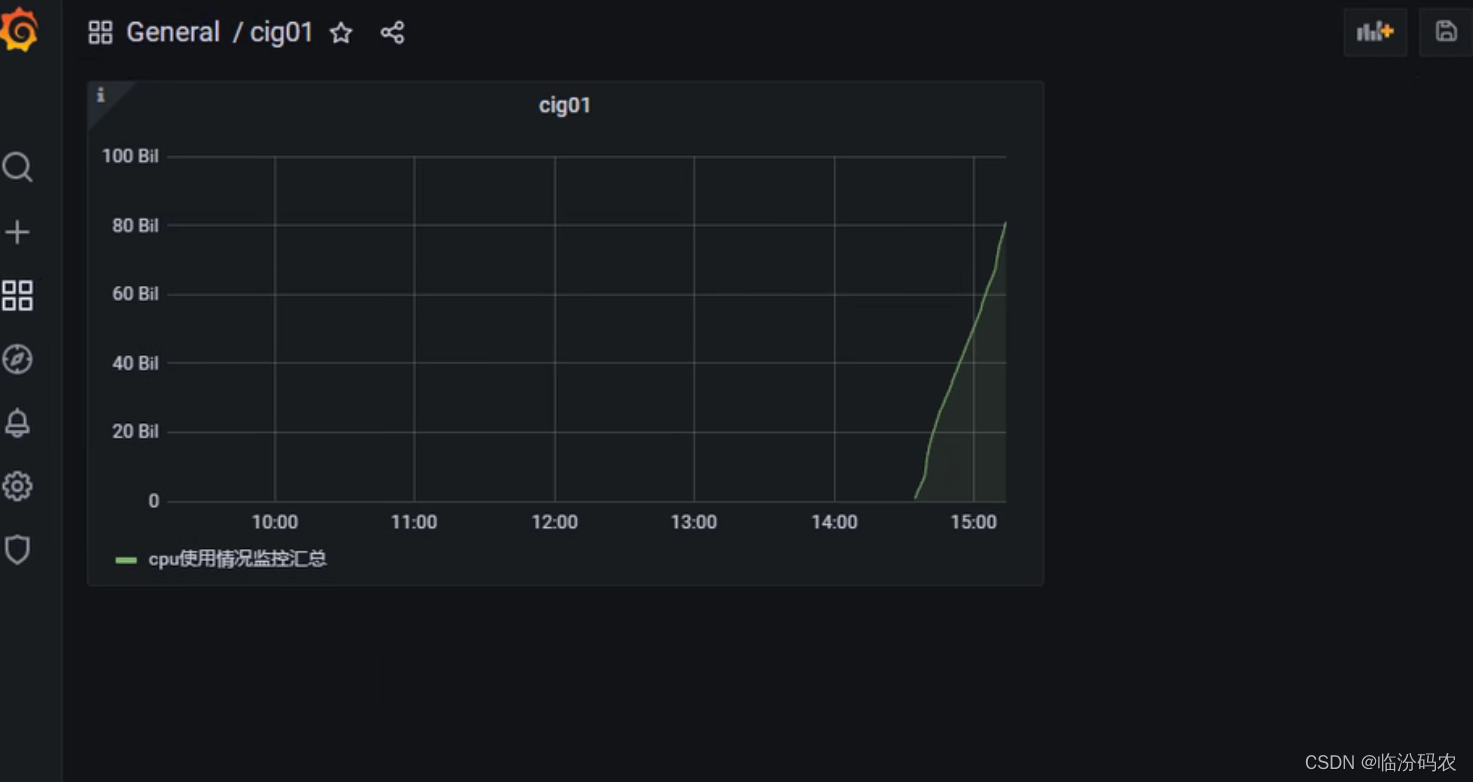This screenshot has width=1473, height=782.
Task: Click the Add panel chart icon
Action: click(x=1375, y=32)
